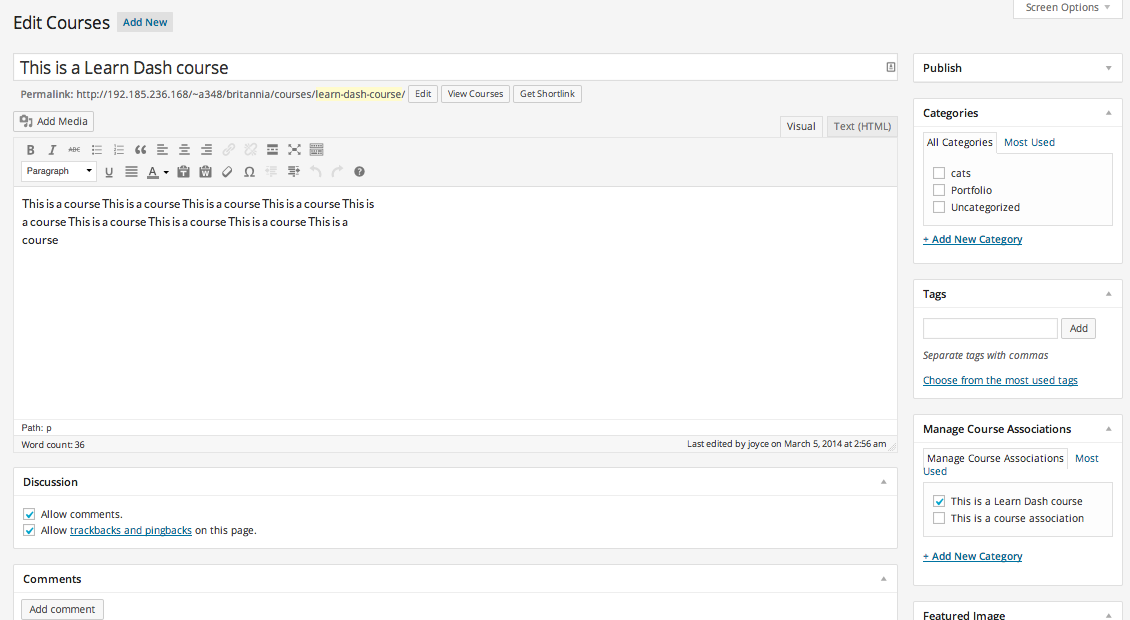Enter distraction-free fullscreen mode
The width and height of the screenshot is (1130, 620).
click(294, 150)
